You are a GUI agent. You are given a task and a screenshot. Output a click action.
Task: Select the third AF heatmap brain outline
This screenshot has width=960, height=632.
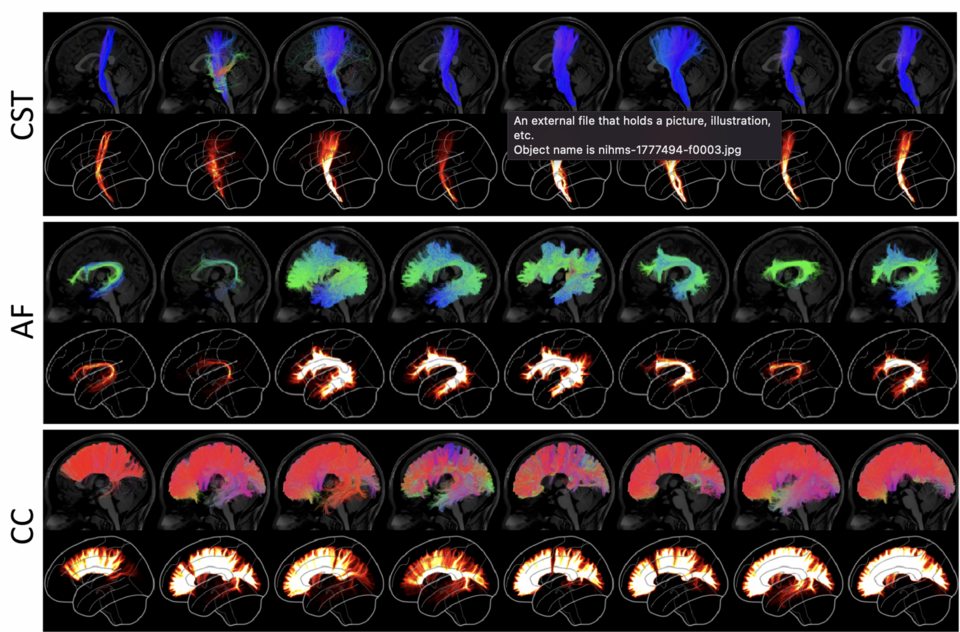(x=328, y=371)
